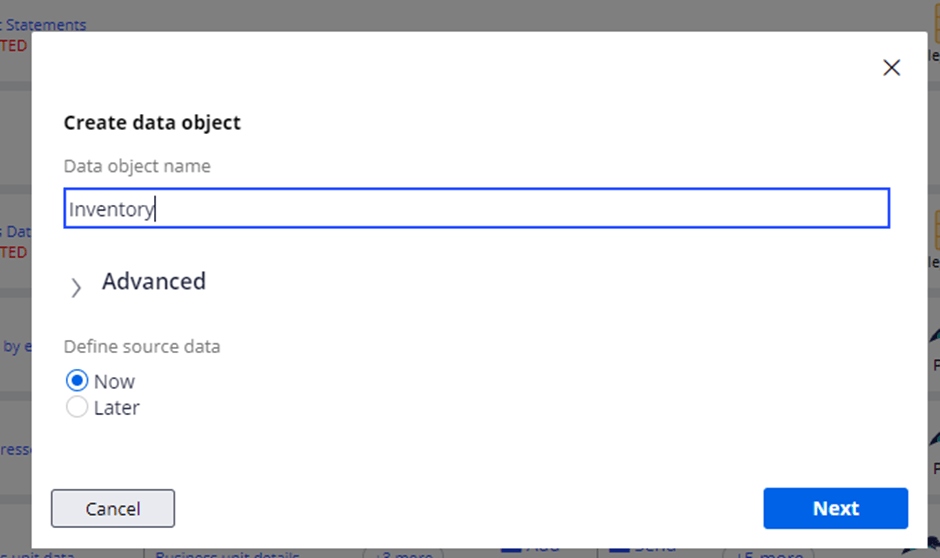
Task: Open 'unit data' link at bottom left
Action: tap(40, 554)
